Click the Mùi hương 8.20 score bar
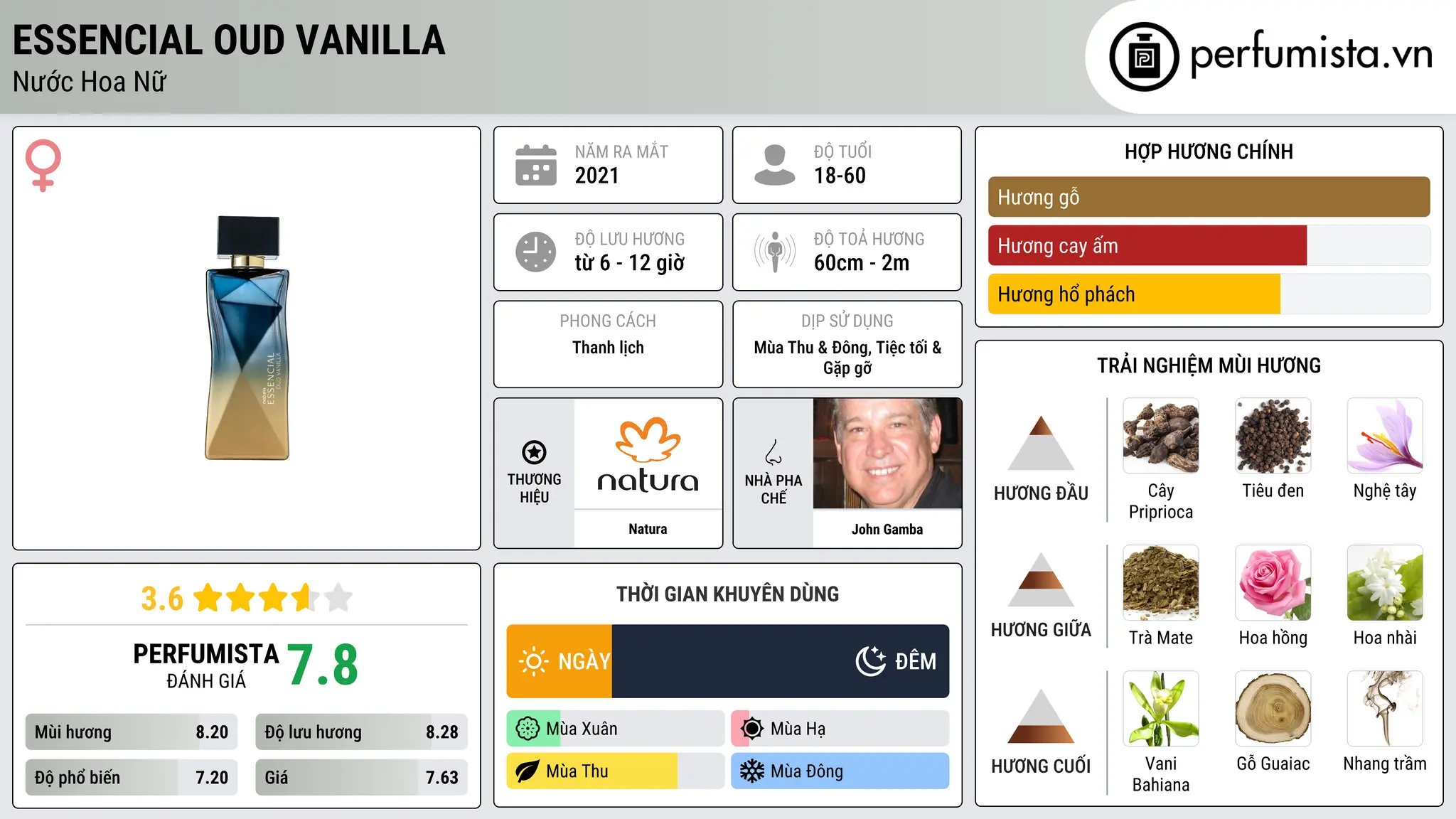The image size is (1456, 819). [132, 732]
